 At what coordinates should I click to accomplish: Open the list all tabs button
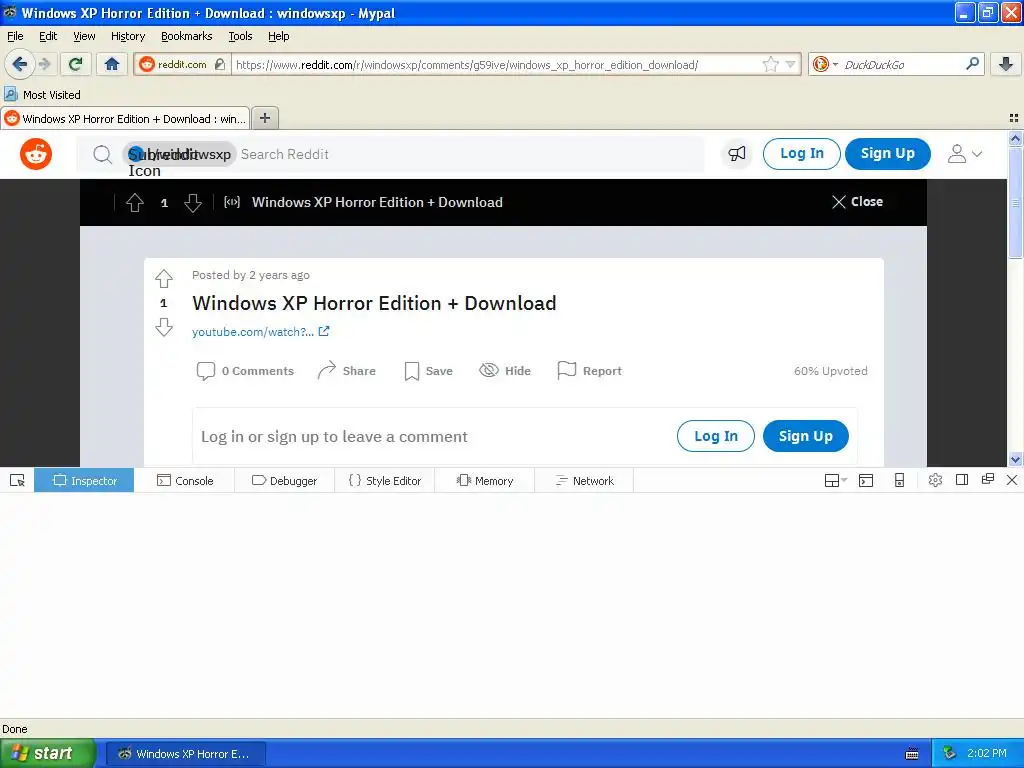point(1014,118)
